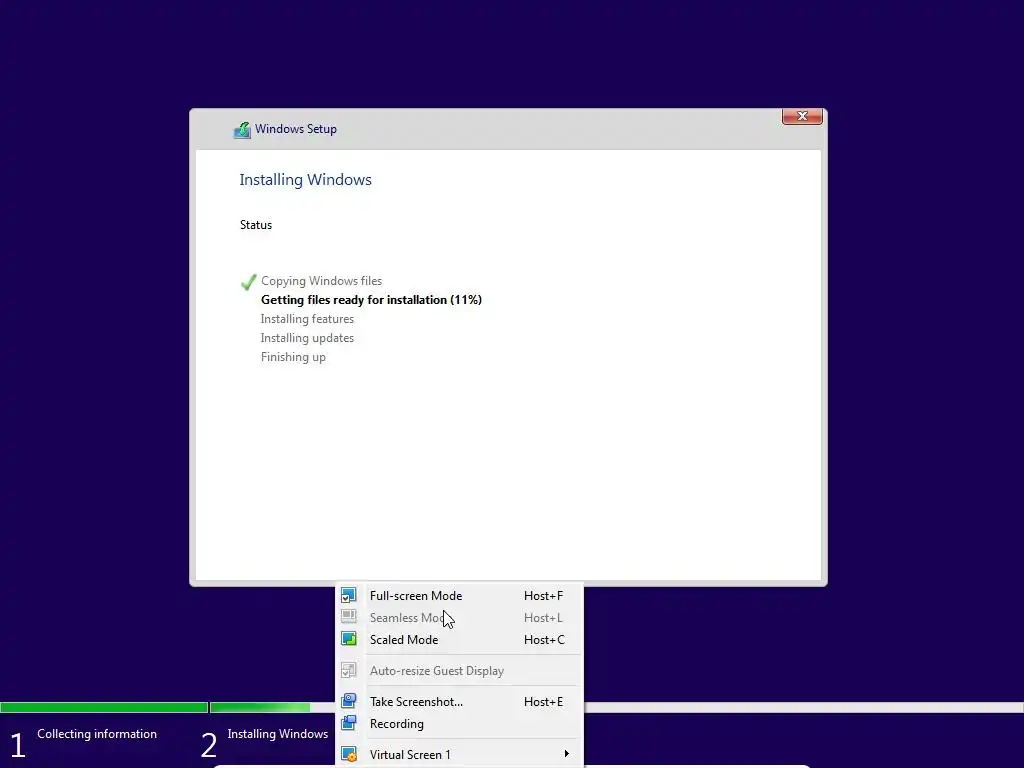Click step 1 'Collecting information' label
1024x768 pixels.
coord(97,734)
